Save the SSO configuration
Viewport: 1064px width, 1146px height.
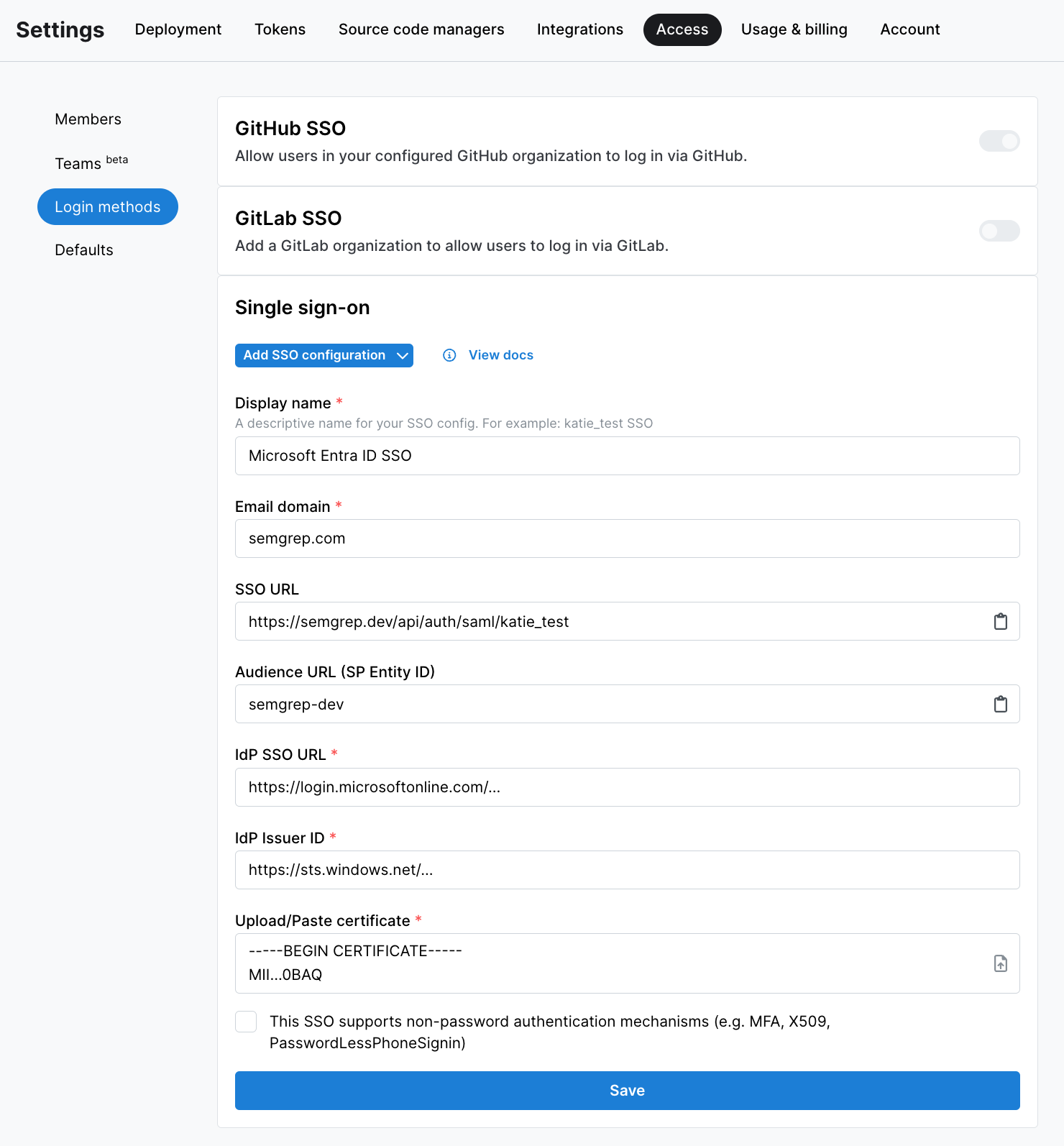pyautogui.click(x=627, y=1090)
